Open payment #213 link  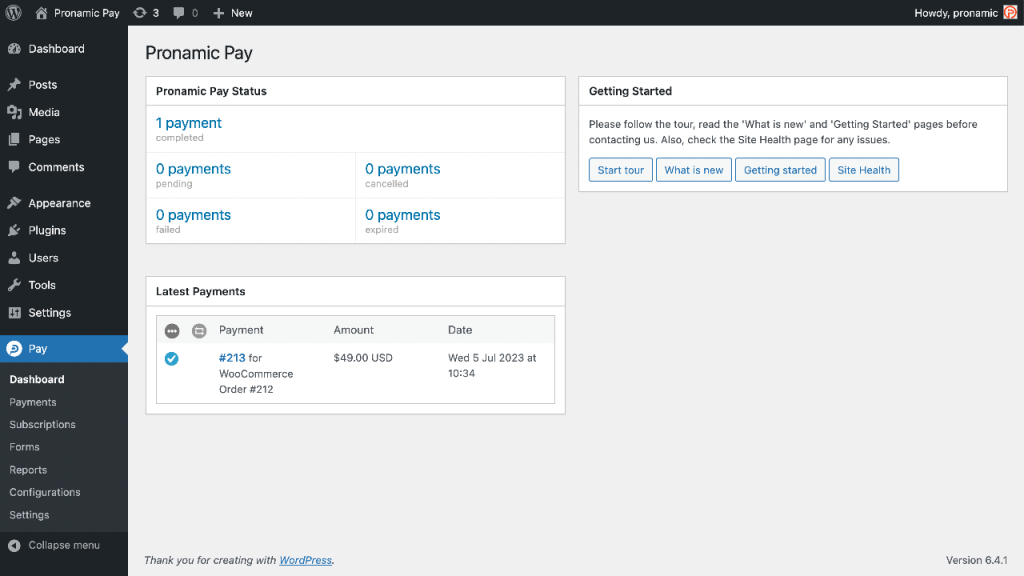[232, 358]
